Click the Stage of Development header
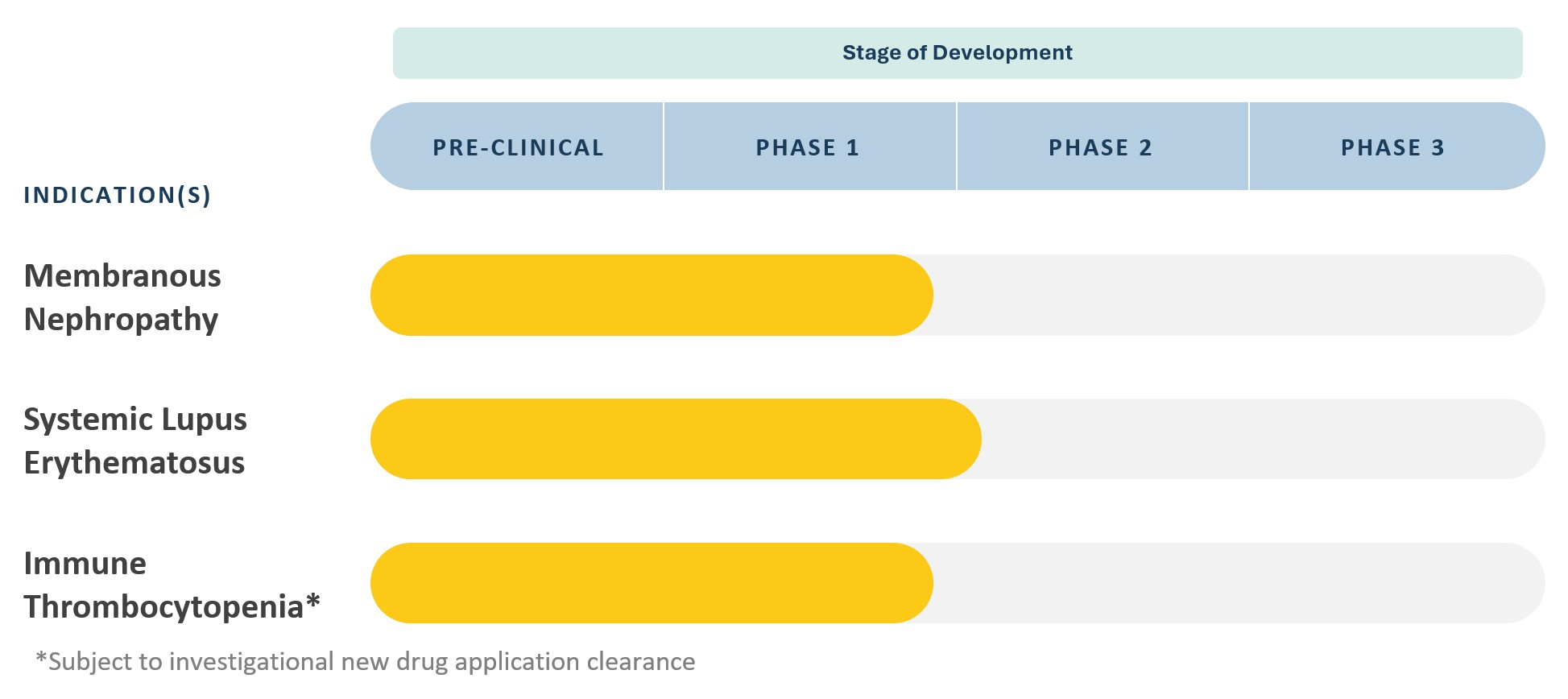1568x699 pixels. 957,53
